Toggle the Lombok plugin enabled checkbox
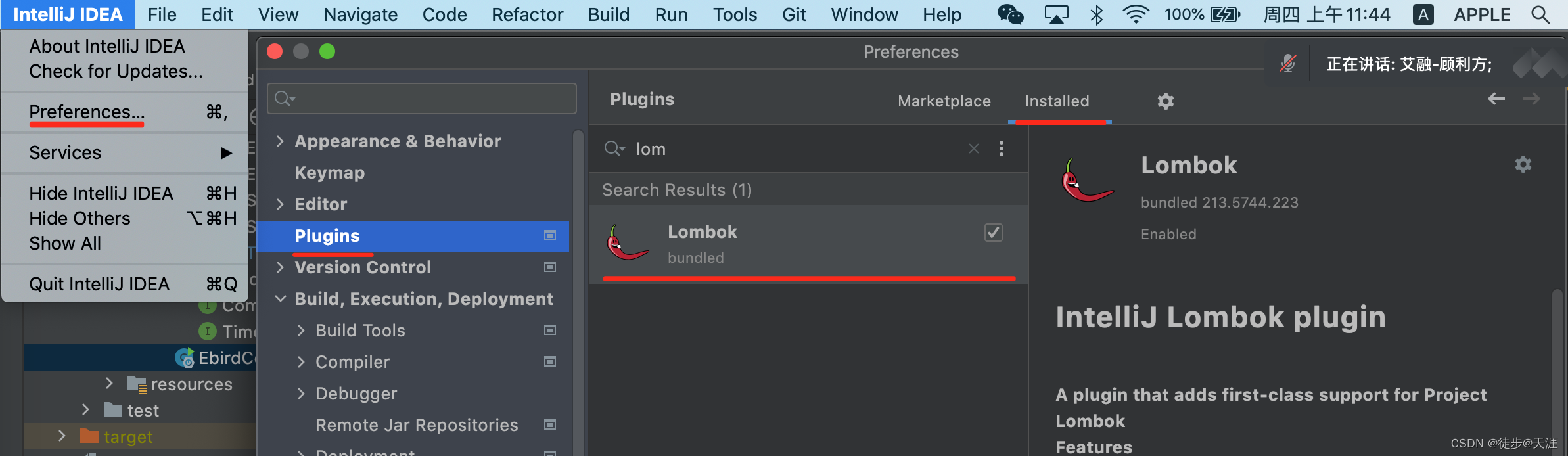This screenshot has width=1568, height=456. 993,233
